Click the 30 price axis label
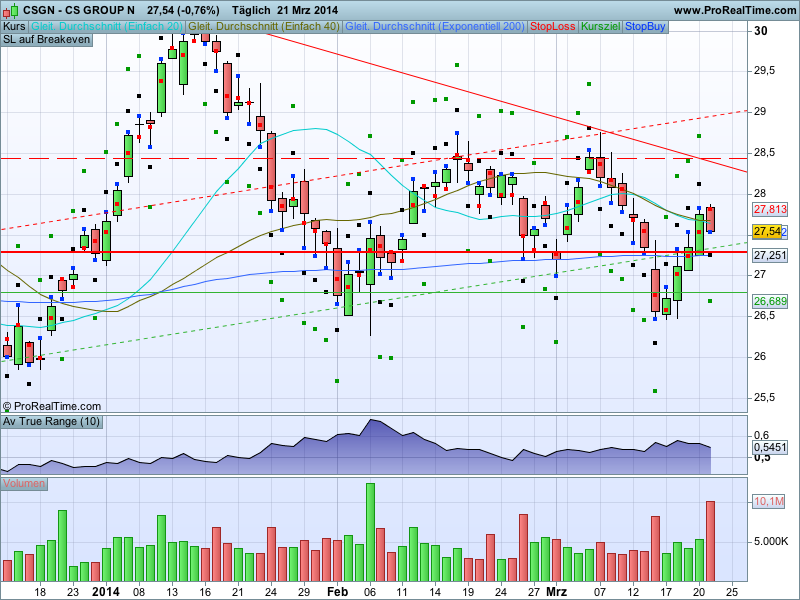 point(760,31)
